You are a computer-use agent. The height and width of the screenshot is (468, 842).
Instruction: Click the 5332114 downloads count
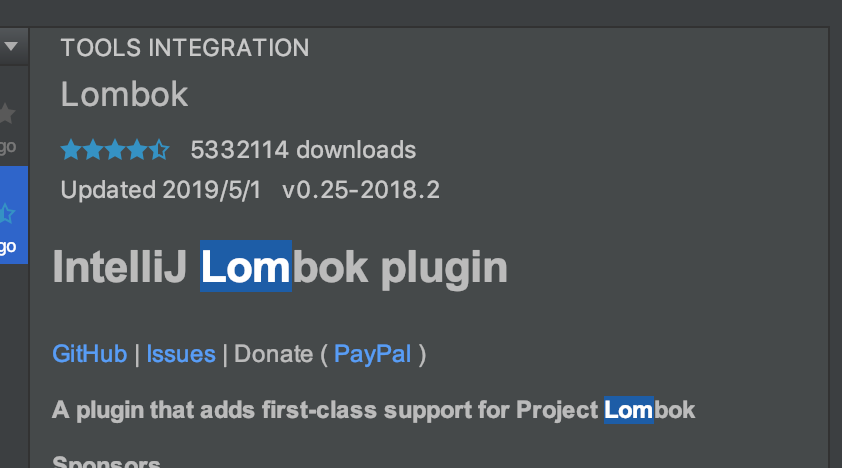pos(303,151)
